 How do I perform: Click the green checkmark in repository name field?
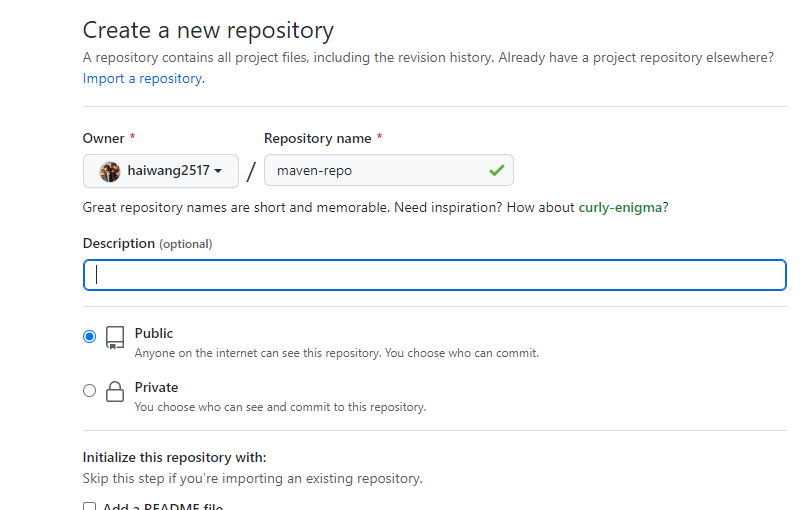(x=496, y=171)
